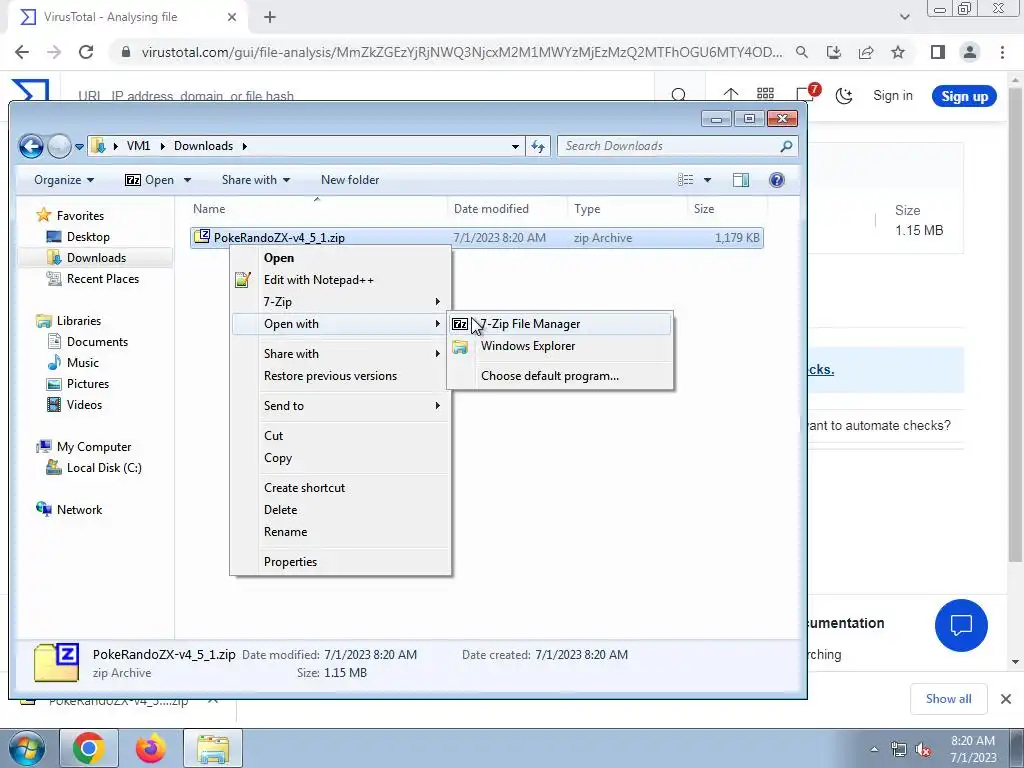Image resolution: width=1024 pixels, height=768 pixels.
Task: Expand the 7-Zip submenu
Action: click(340, 302)
